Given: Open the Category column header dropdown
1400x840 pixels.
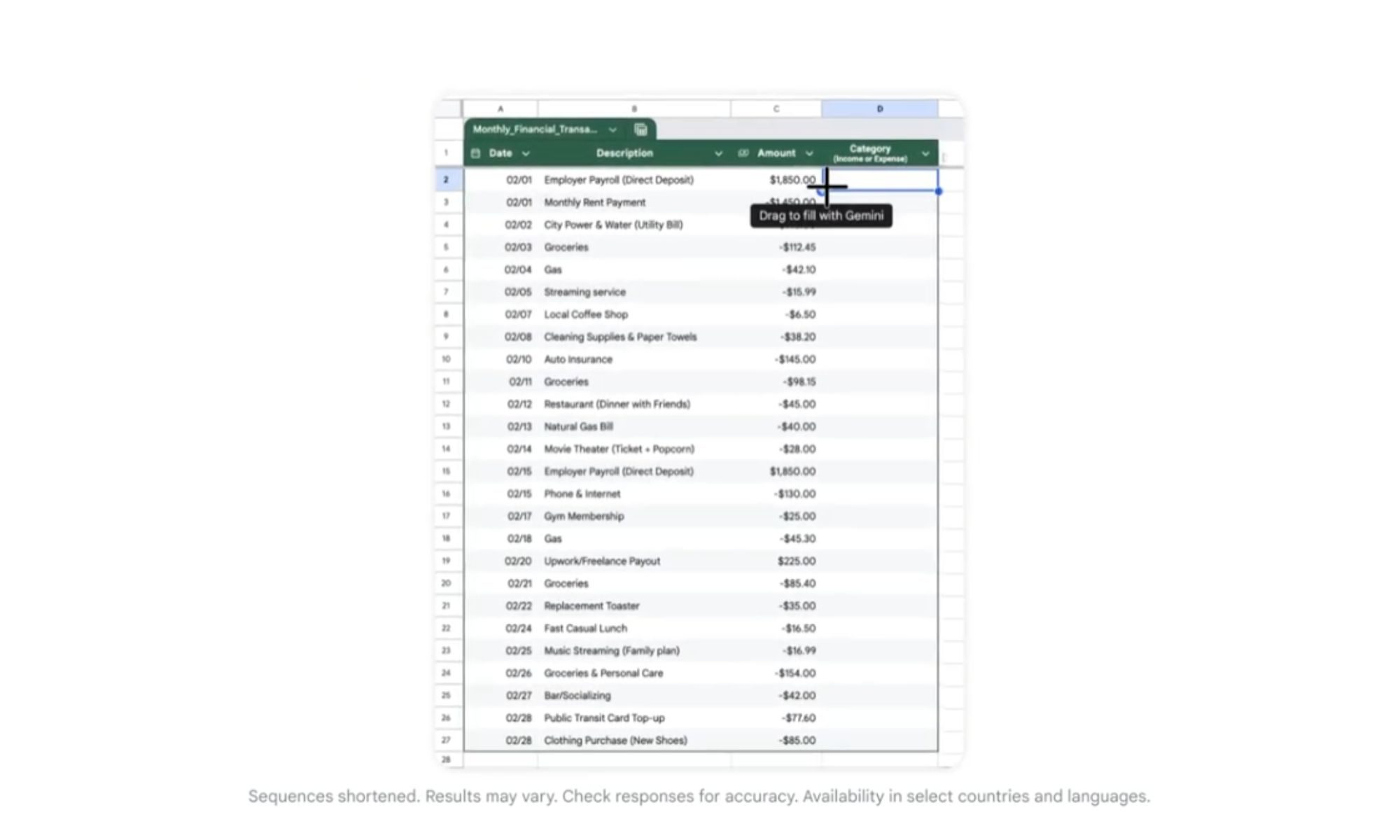Looking at the screenshot, I should [925, 153].
